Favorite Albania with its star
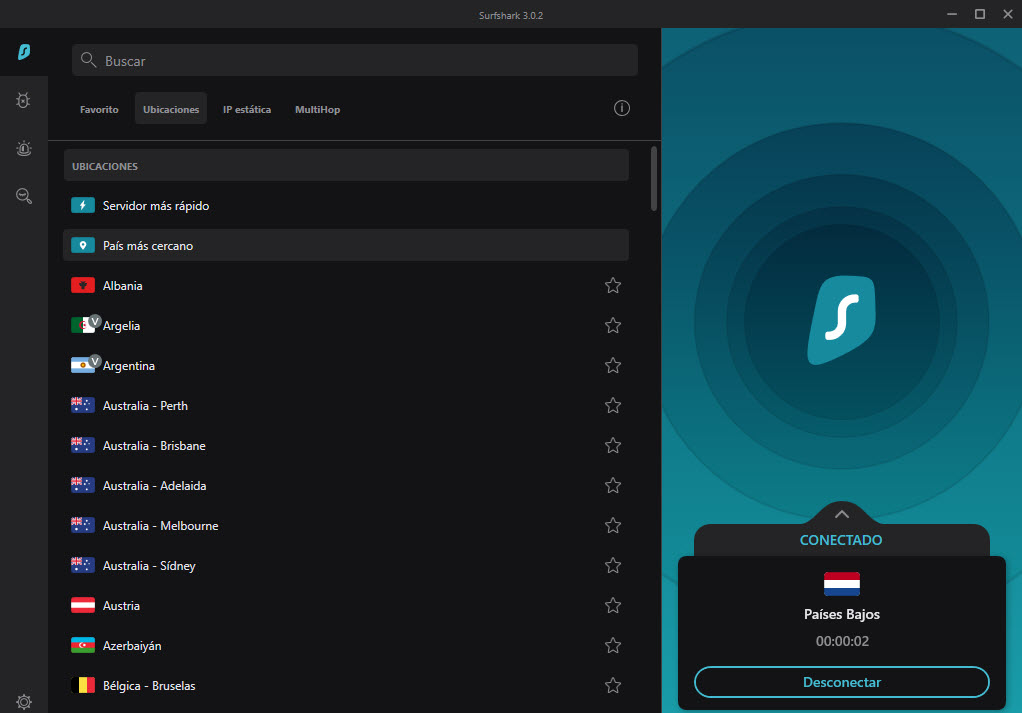 613,285
